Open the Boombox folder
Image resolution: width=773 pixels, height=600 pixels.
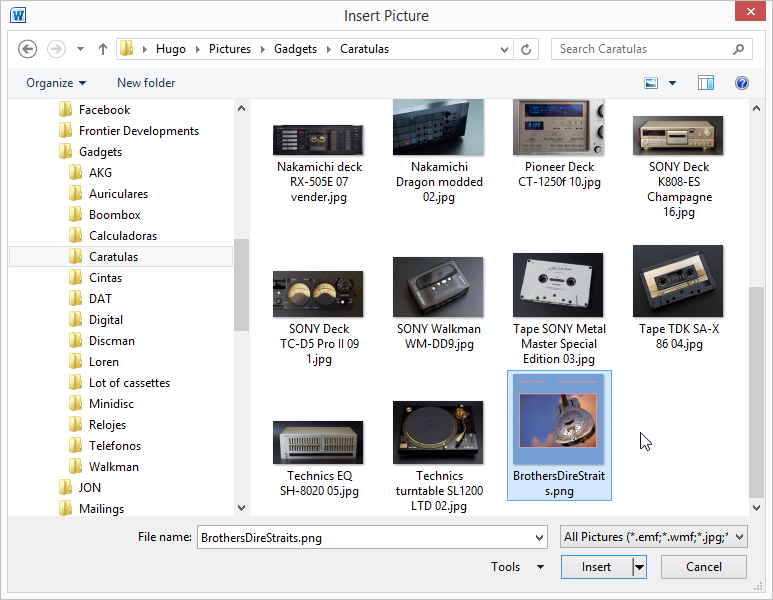tap(114, 215)
